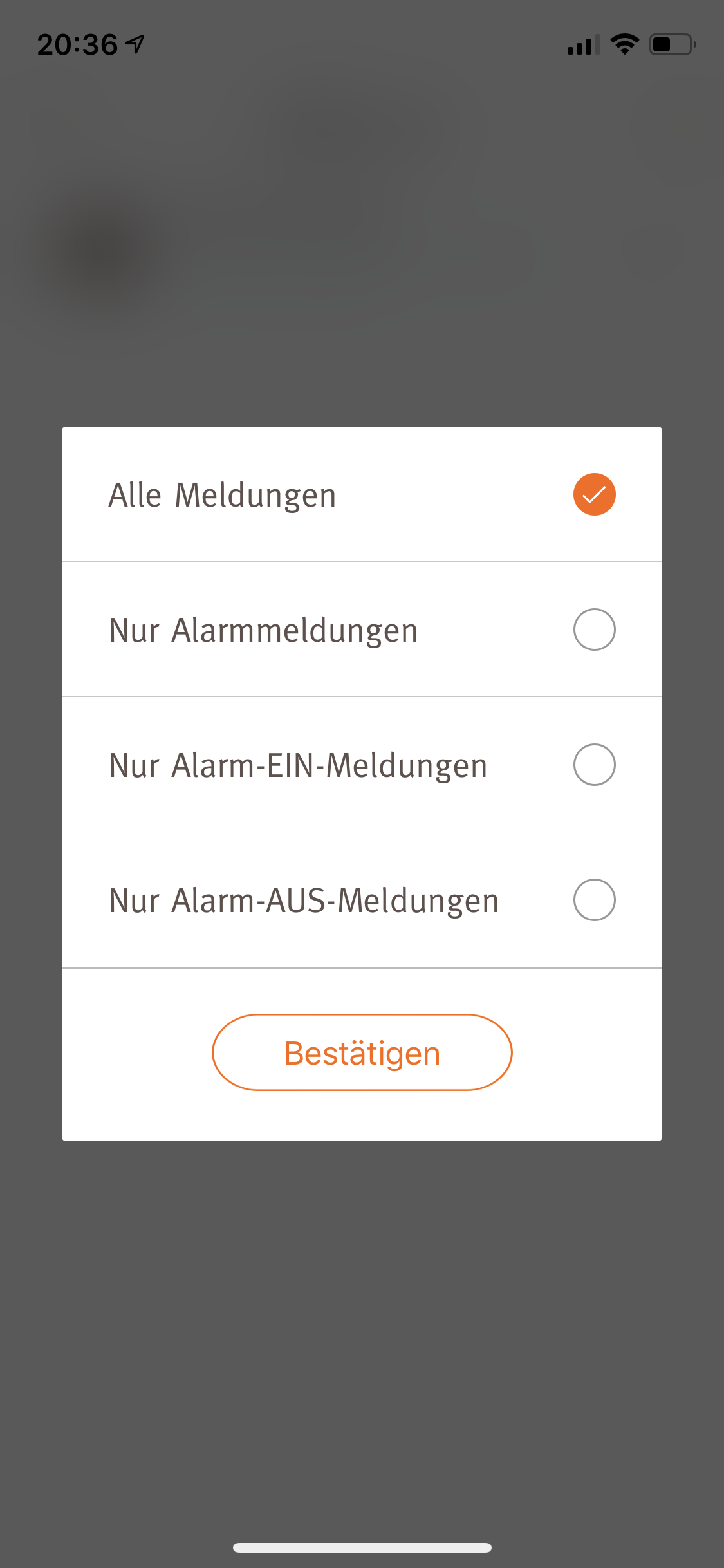Pick the Nur Alarmmeldungen text label
This screenshot has width=724, height=1568.
pos(263,631)
